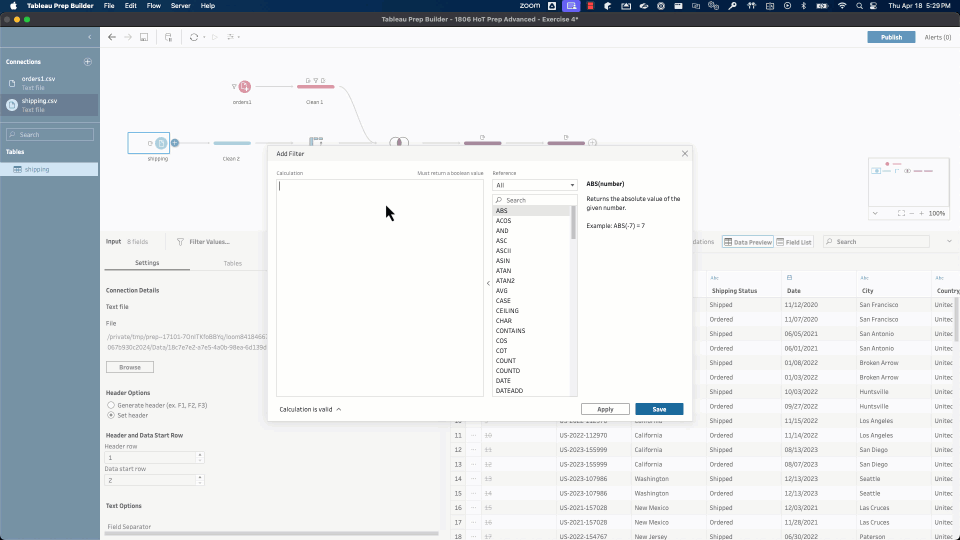Viewport: 960px width, 540px height.
Task: Open the Server menu
Action: coord(180,6)
